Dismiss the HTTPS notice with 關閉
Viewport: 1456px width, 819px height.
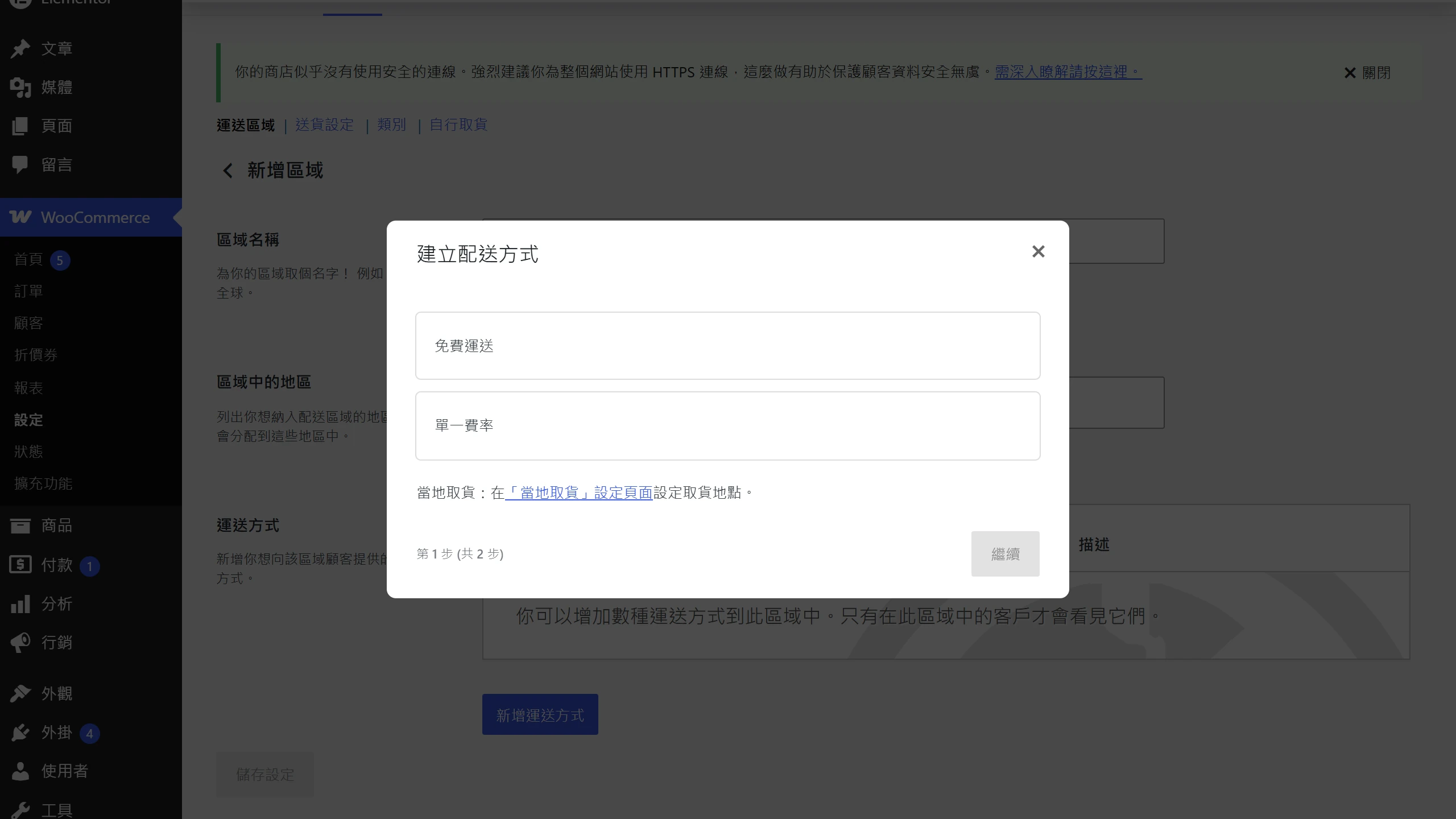[1367, 73]
